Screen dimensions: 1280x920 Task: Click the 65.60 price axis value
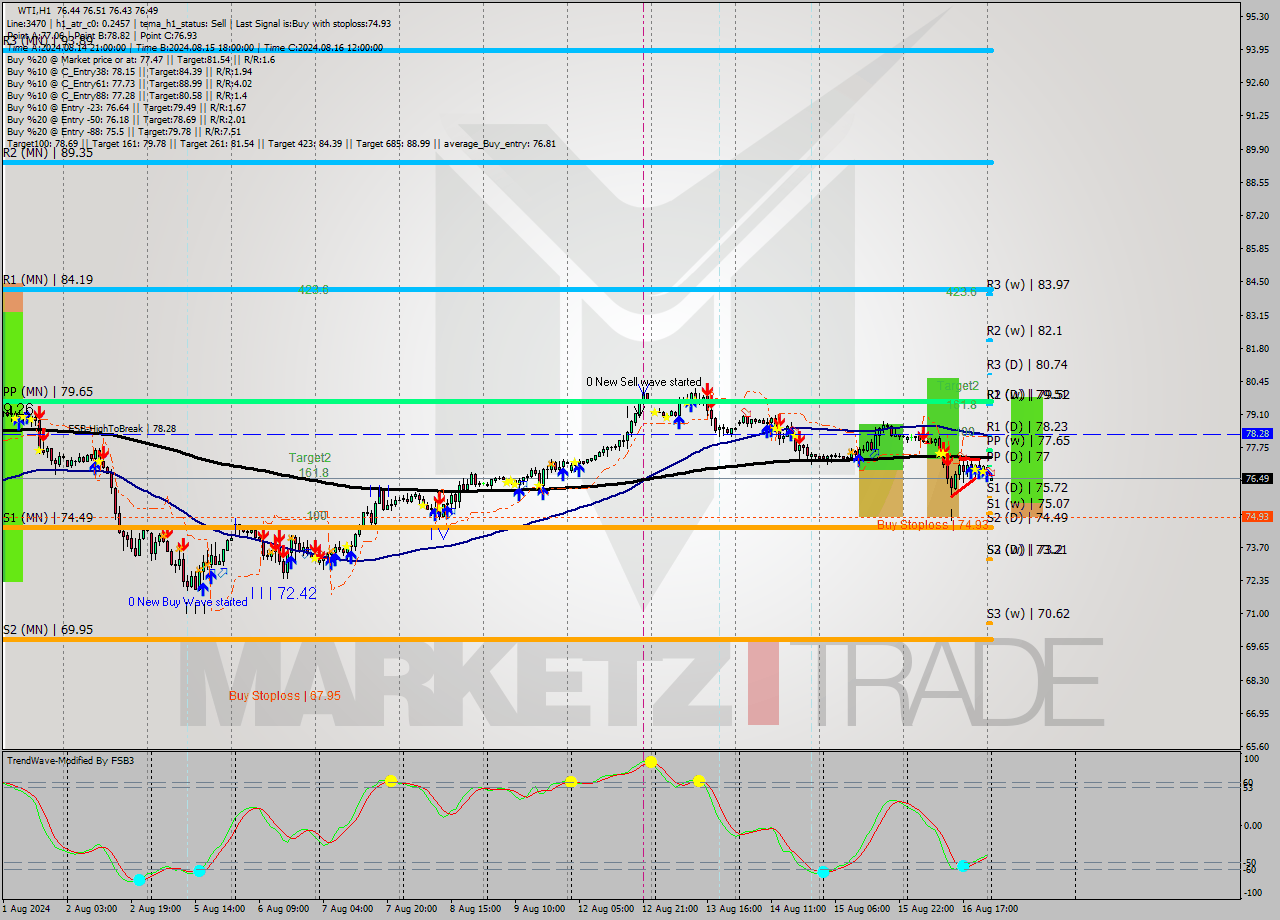click(x=1256, y=746)
